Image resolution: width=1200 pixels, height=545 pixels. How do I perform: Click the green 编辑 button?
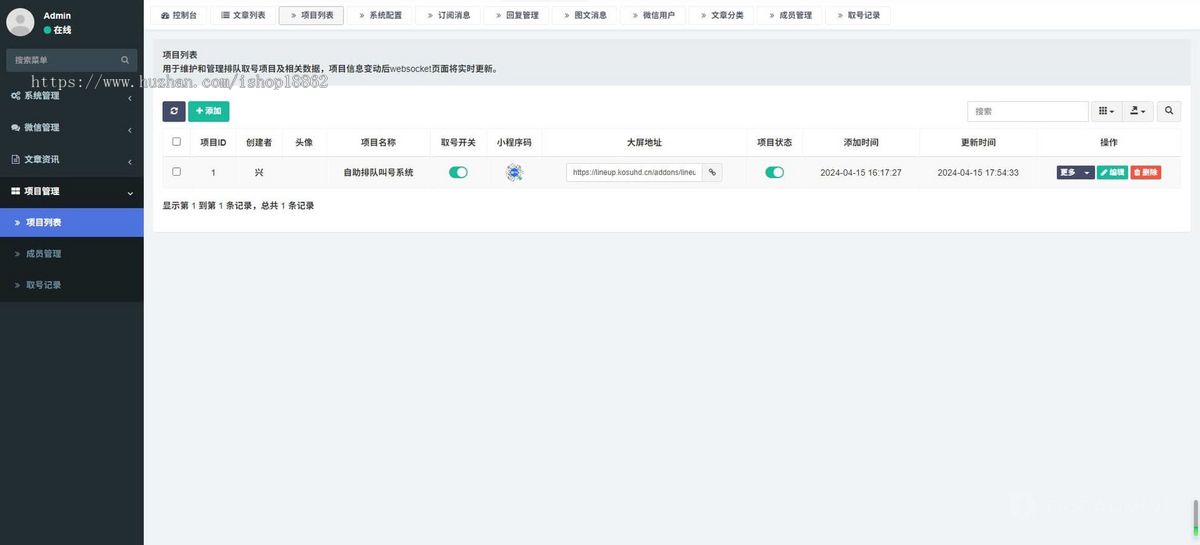pos(1112,172)
